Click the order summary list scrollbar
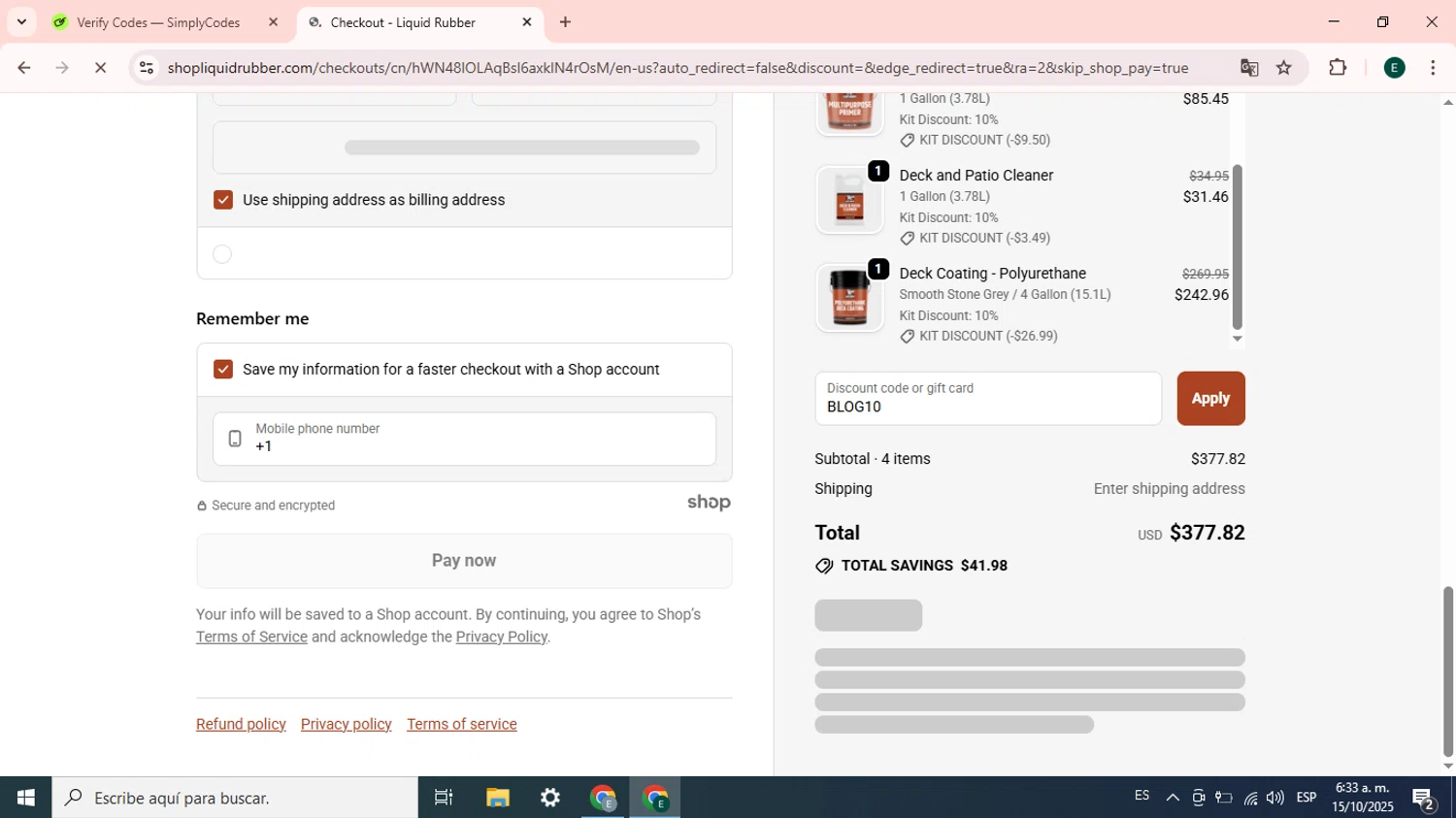This screenshot has width=1456, height=818. tap(1237, 247)
